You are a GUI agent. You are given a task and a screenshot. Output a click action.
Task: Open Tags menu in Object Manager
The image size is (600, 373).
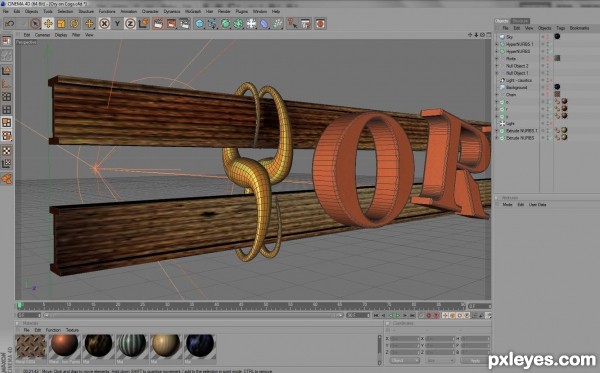tap(561, 28)
